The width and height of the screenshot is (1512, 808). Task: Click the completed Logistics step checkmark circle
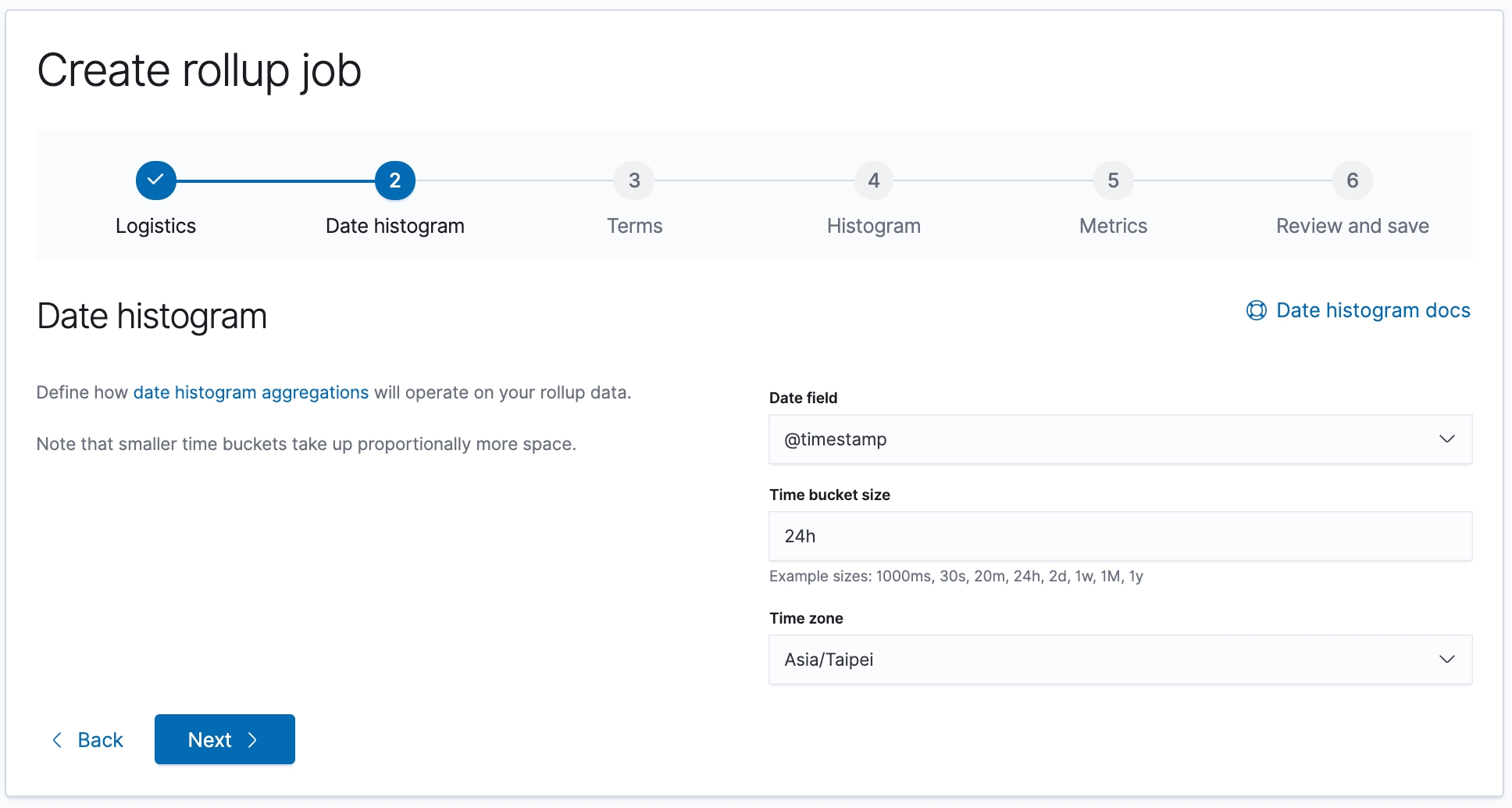click(155, 181)
